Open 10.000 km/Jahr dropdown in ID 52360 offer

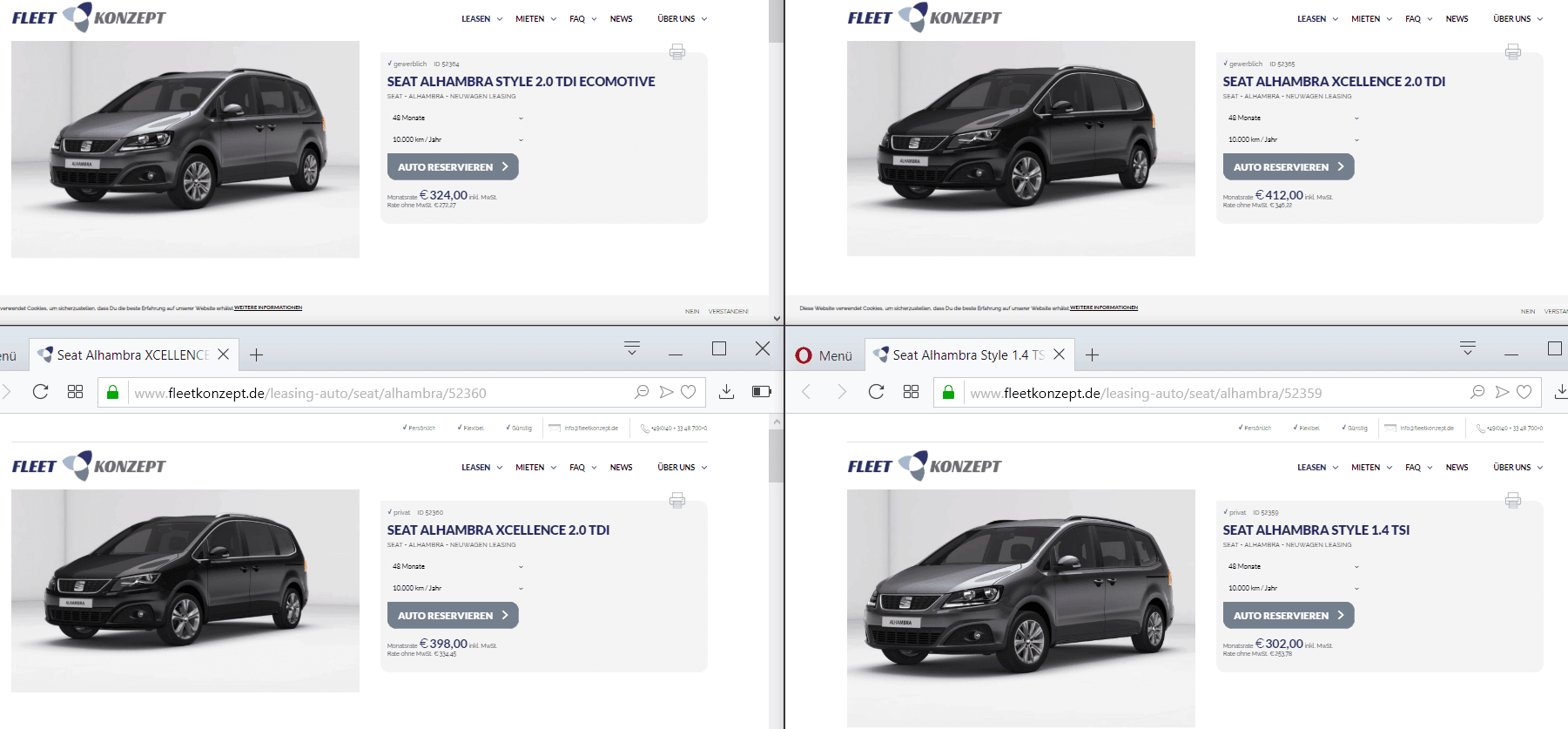(x=457, y=588)
